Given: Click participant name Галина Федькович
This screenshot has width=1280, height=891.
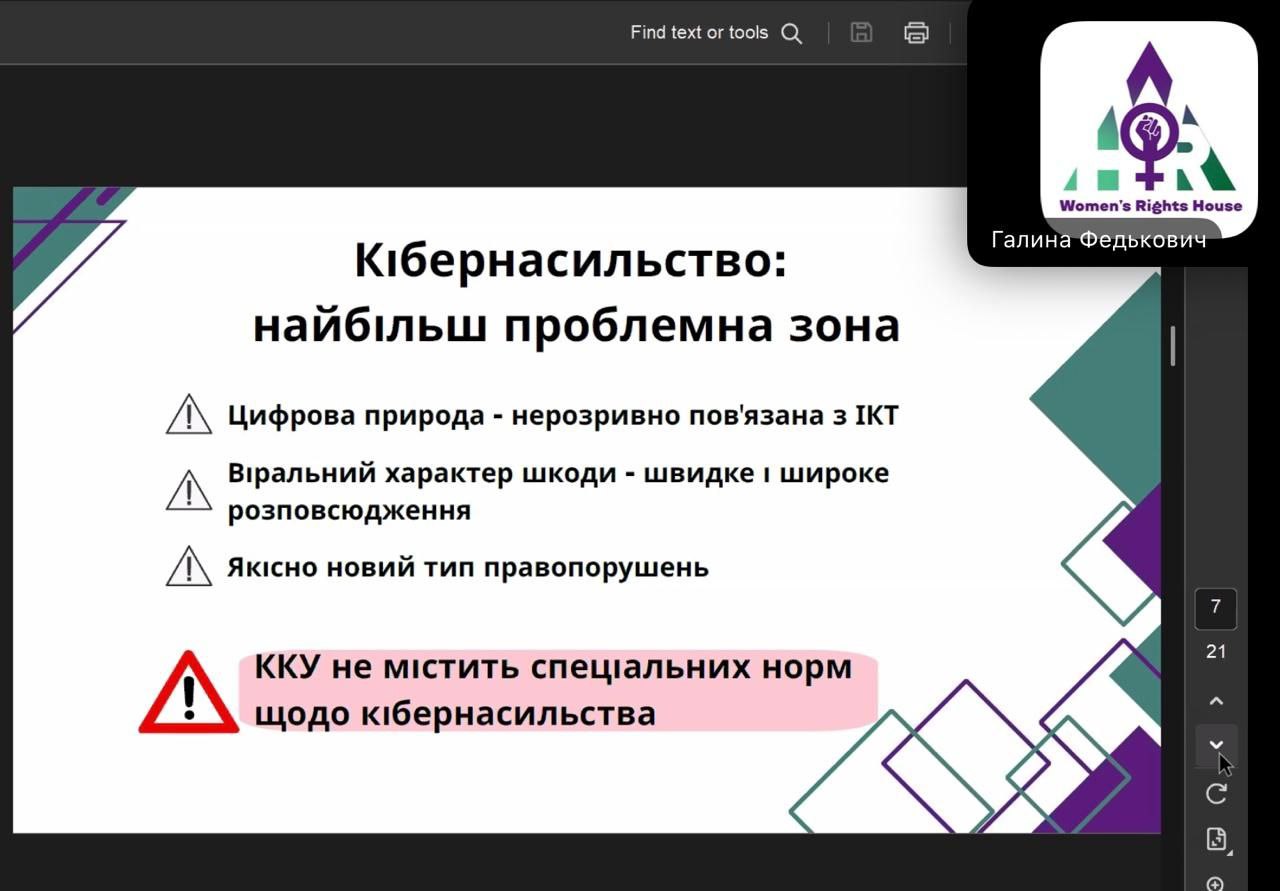Looking at the screenshot, I should (x=1098, y=240).
